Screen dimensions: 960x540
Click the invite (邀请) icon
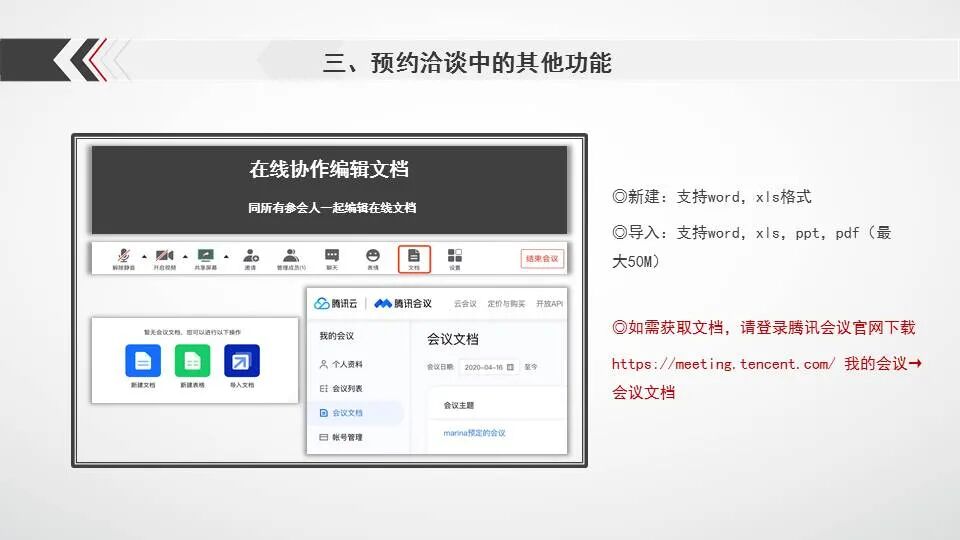(250, 255)
